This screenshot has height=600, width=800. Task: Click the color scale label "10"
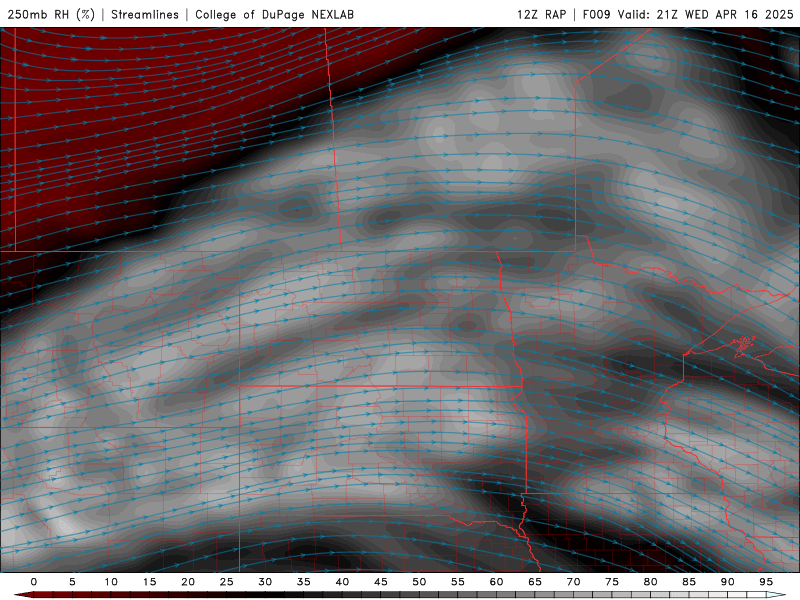[x=111, y=582]
